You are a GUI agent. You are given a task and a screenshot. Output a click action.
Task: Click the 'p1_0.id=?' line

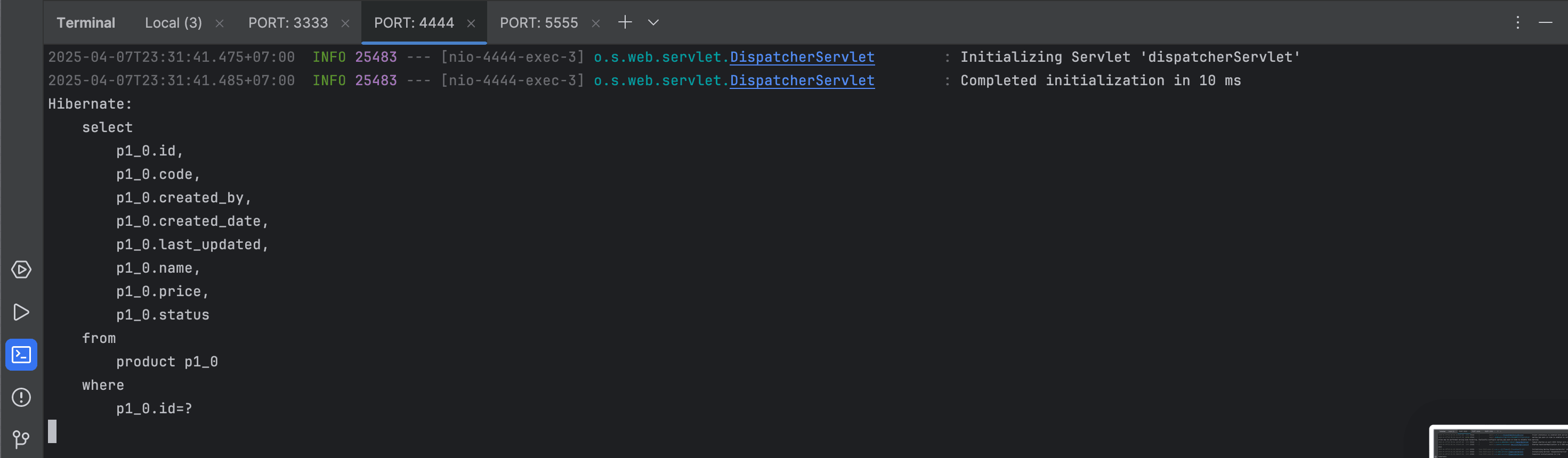coord(154,408)
